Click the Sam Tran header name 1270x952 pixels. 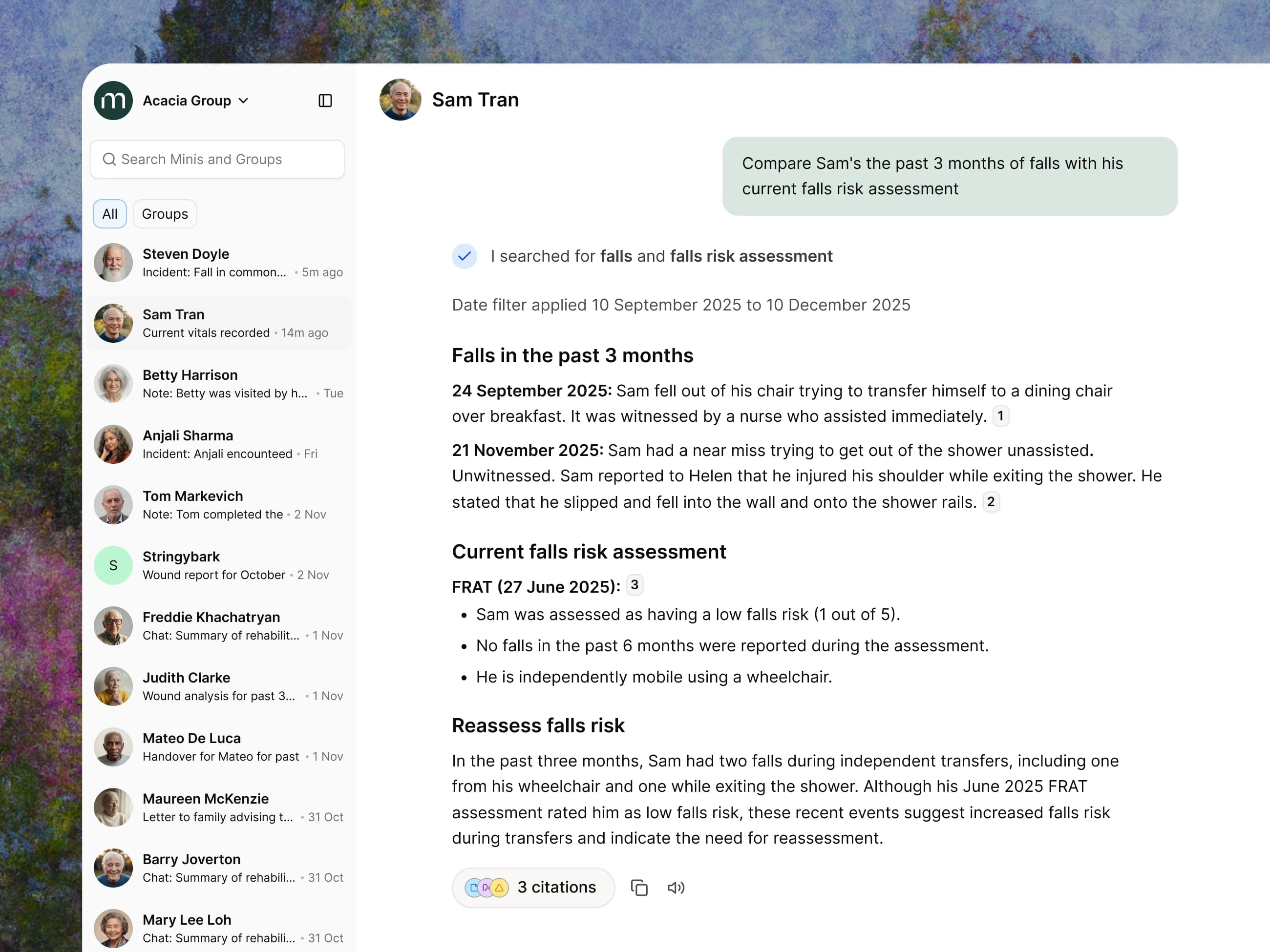coord(475,100)
